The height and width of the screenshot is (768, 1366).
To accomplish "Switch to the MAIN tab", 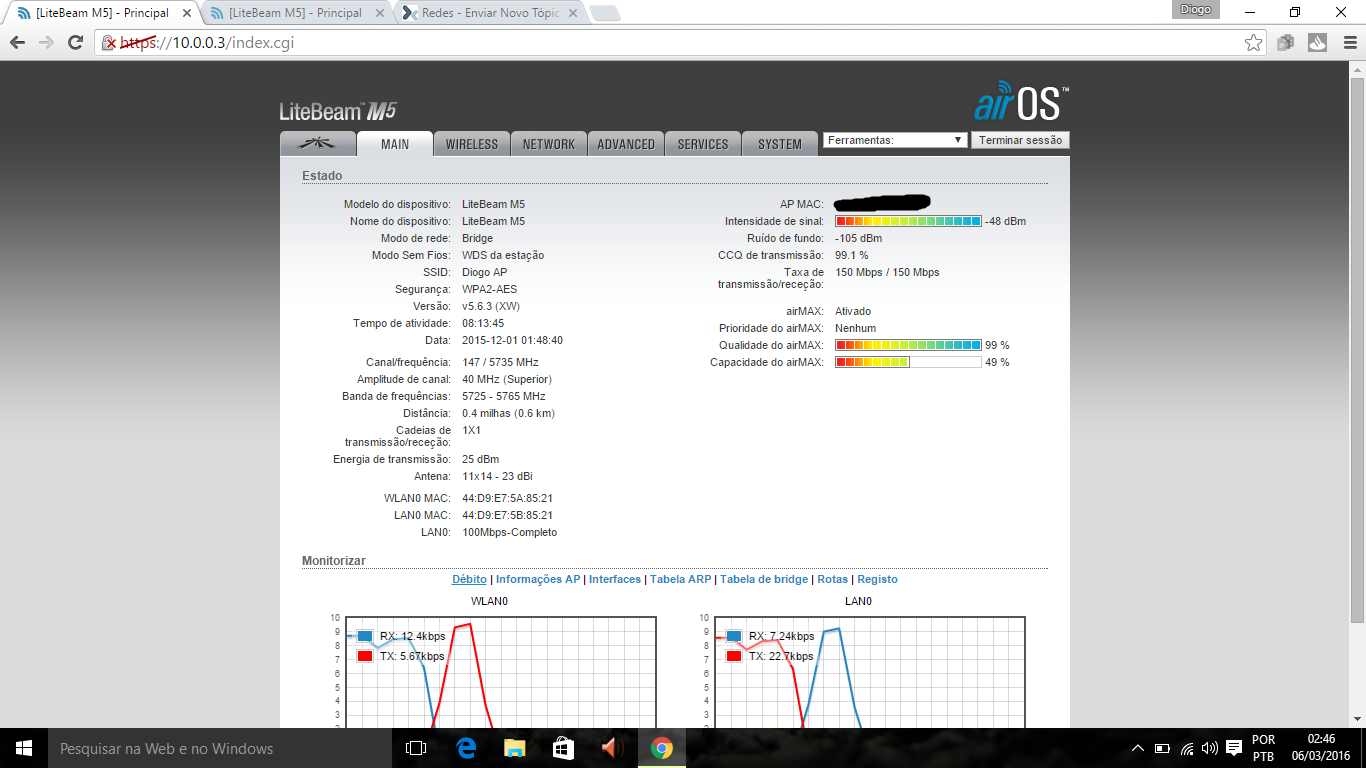I will [395, 144].
